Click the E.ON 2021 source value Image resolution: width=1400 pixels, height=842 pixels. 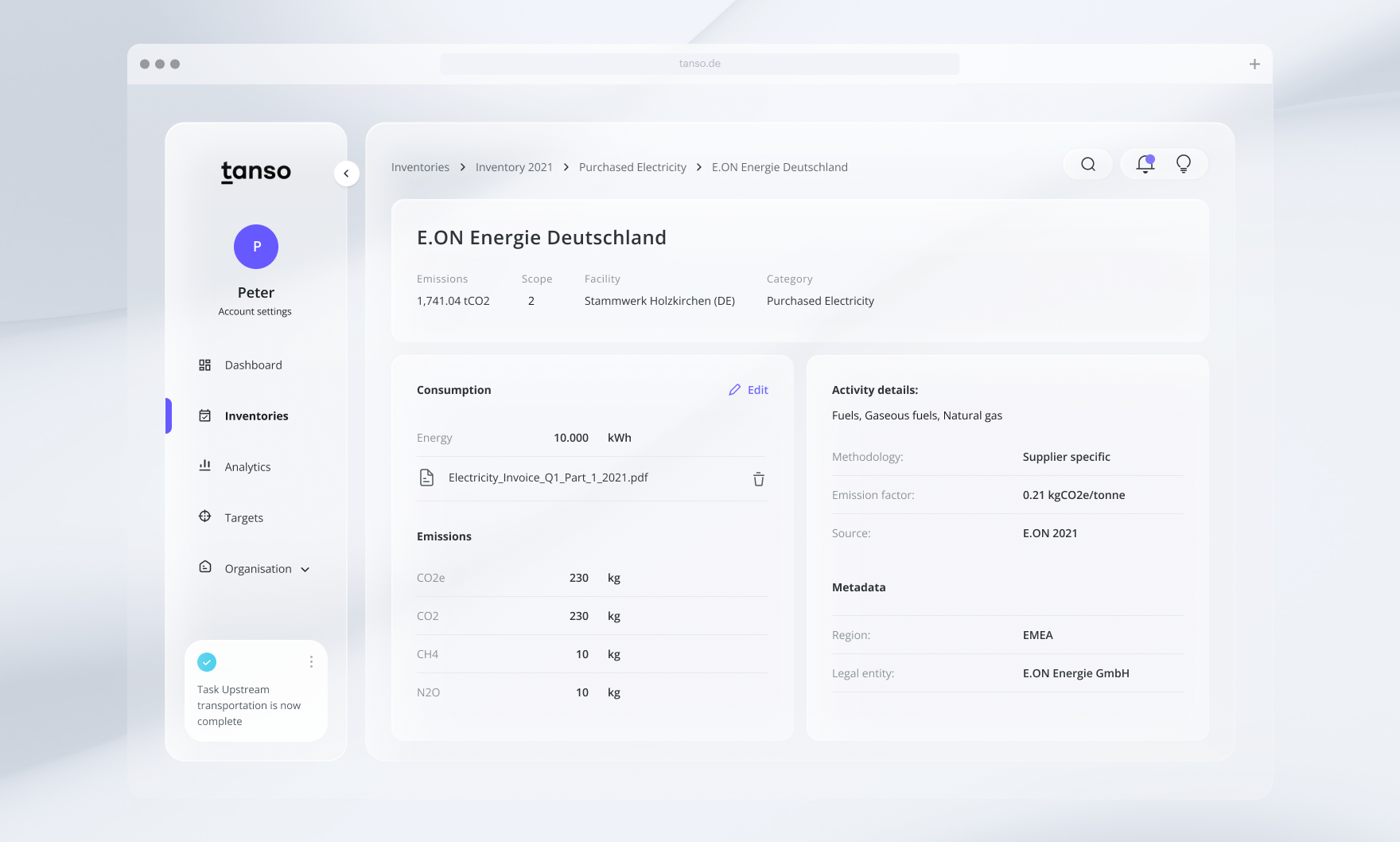pyautogui.click(x=1050, y=533)
